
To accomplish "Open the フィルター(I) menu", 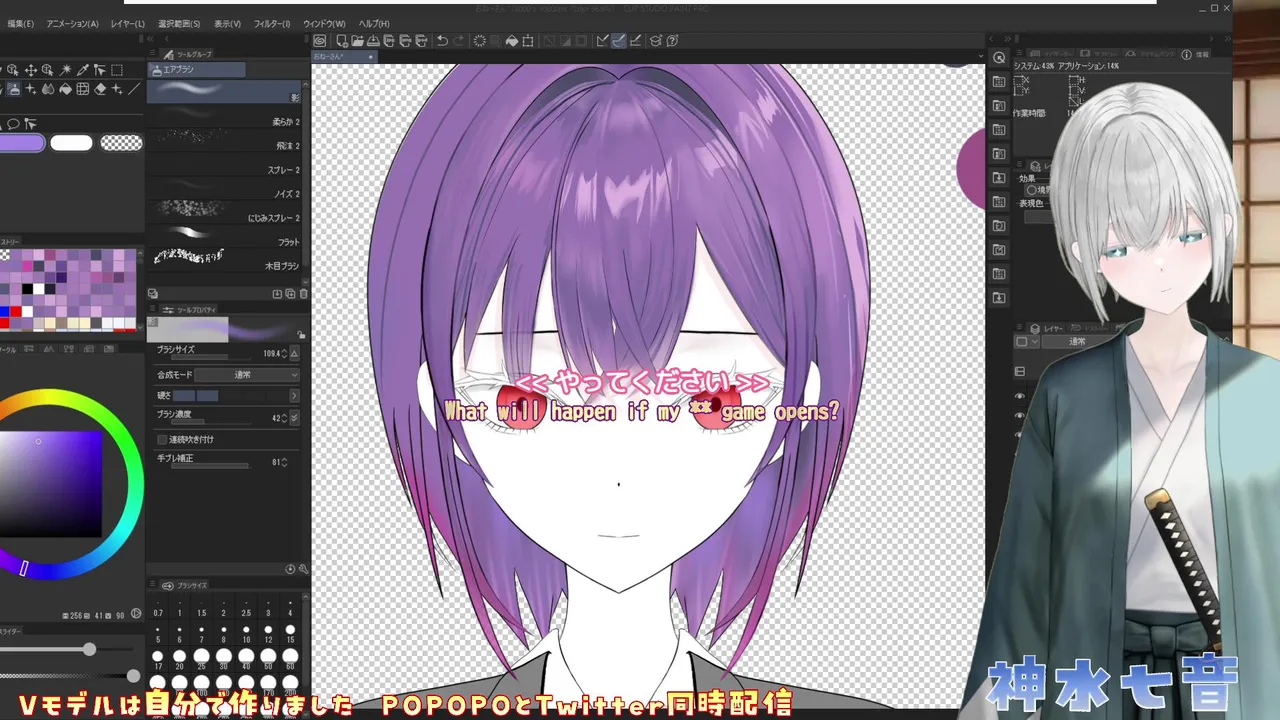I will tap(271, 23).
